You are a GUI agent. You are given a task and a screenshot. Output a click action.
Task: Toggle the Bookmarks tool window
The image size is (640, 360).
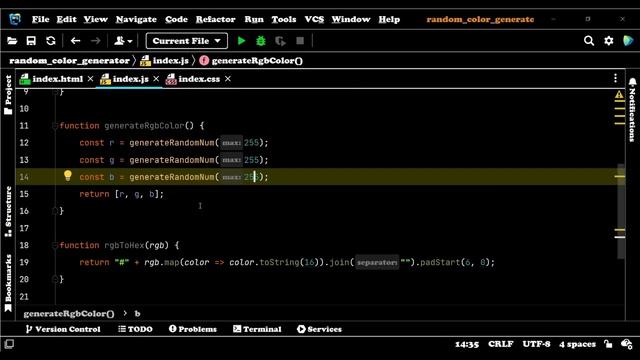point(8,283)
